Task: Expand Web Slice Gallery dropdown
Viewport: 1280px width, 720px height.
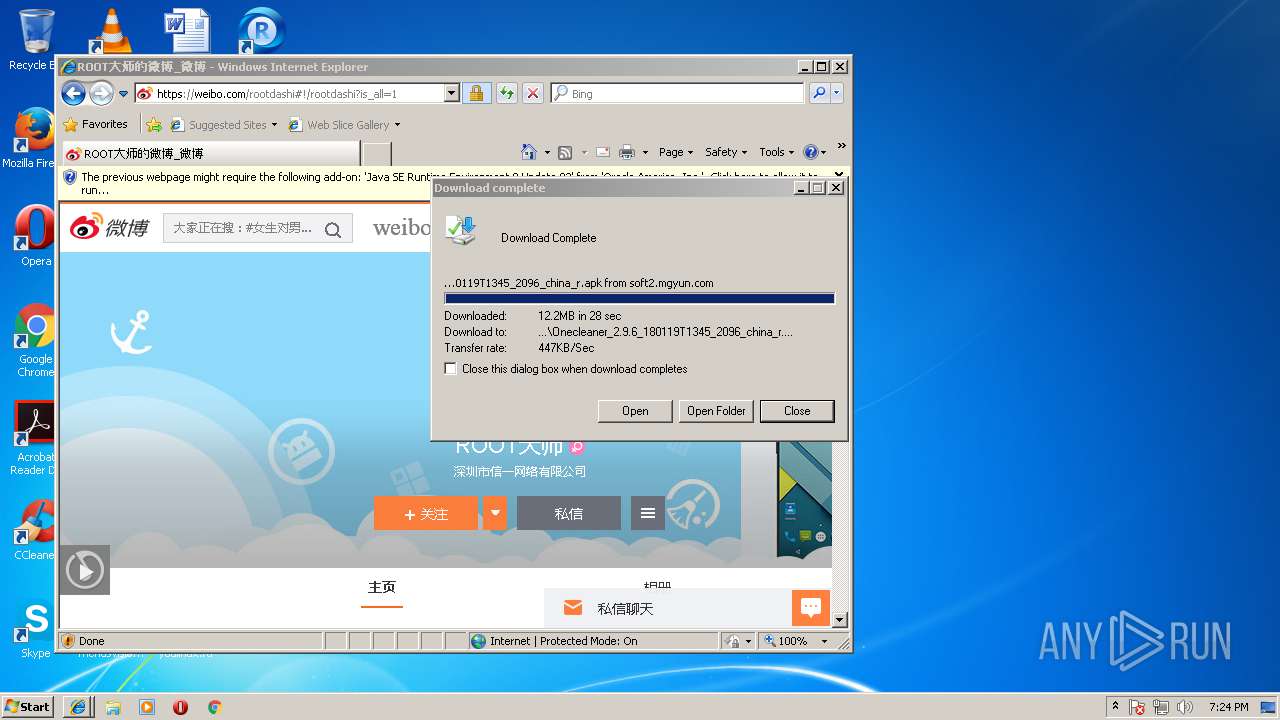Action: pos(397,125)
